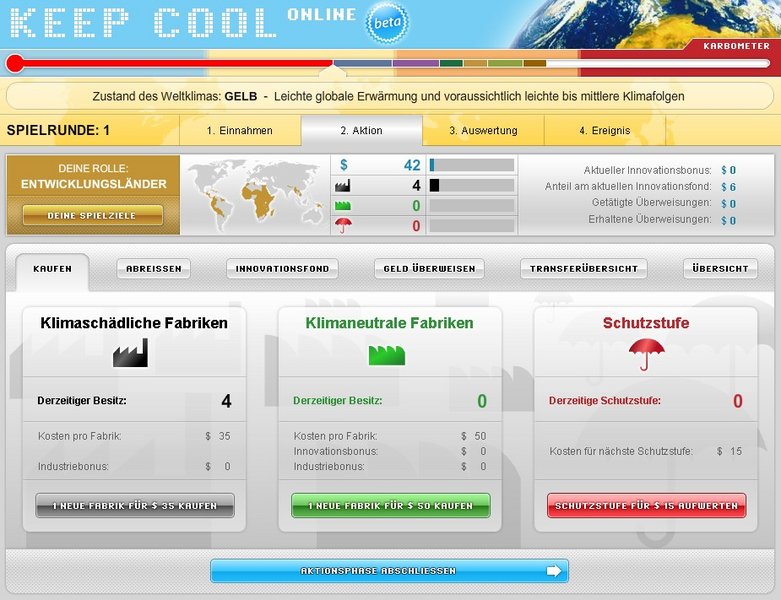Click the Karbometer label
Image resolution: width=781 pixels, height=600 pixels.
[x=736, y=46]
